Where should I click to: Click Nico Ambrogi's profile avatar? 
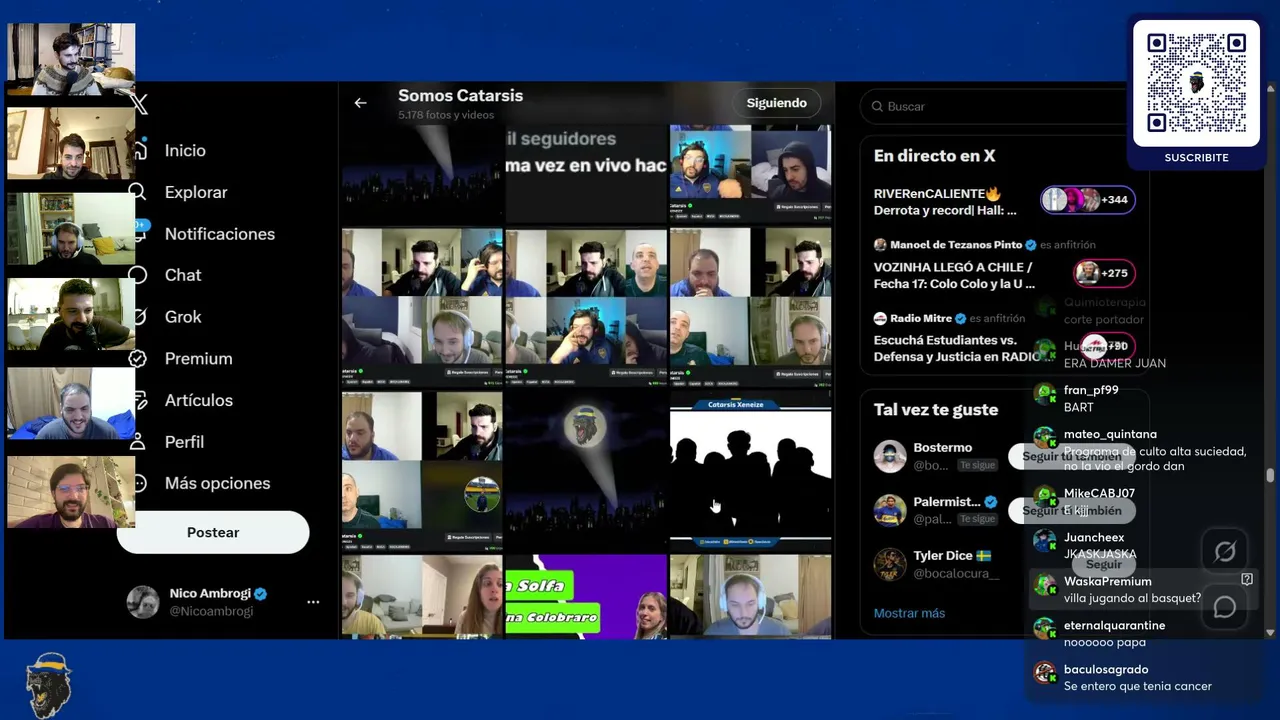(x=143, y=602)
